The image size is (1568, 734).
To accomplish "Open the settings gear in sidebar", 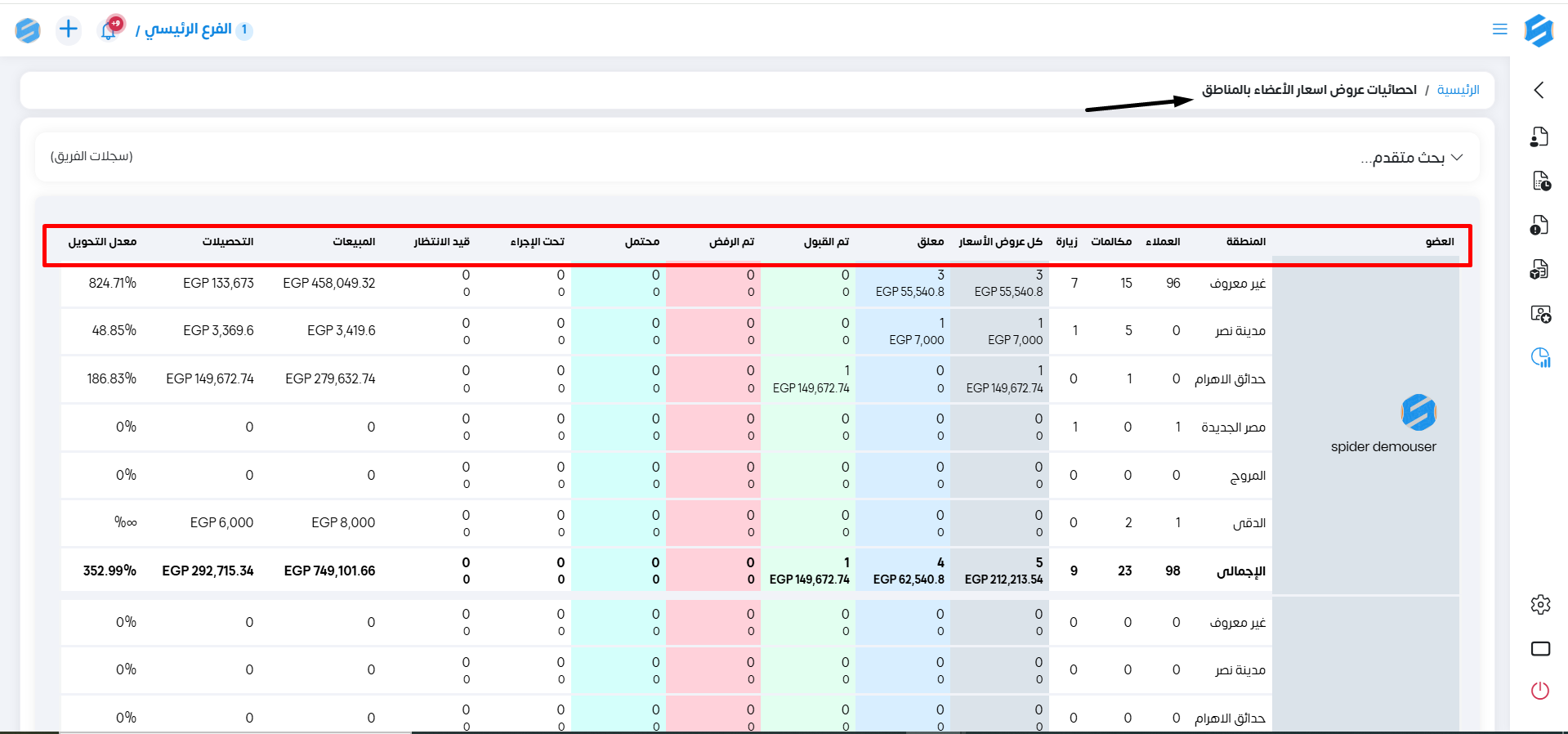I will coord(1540,605).
